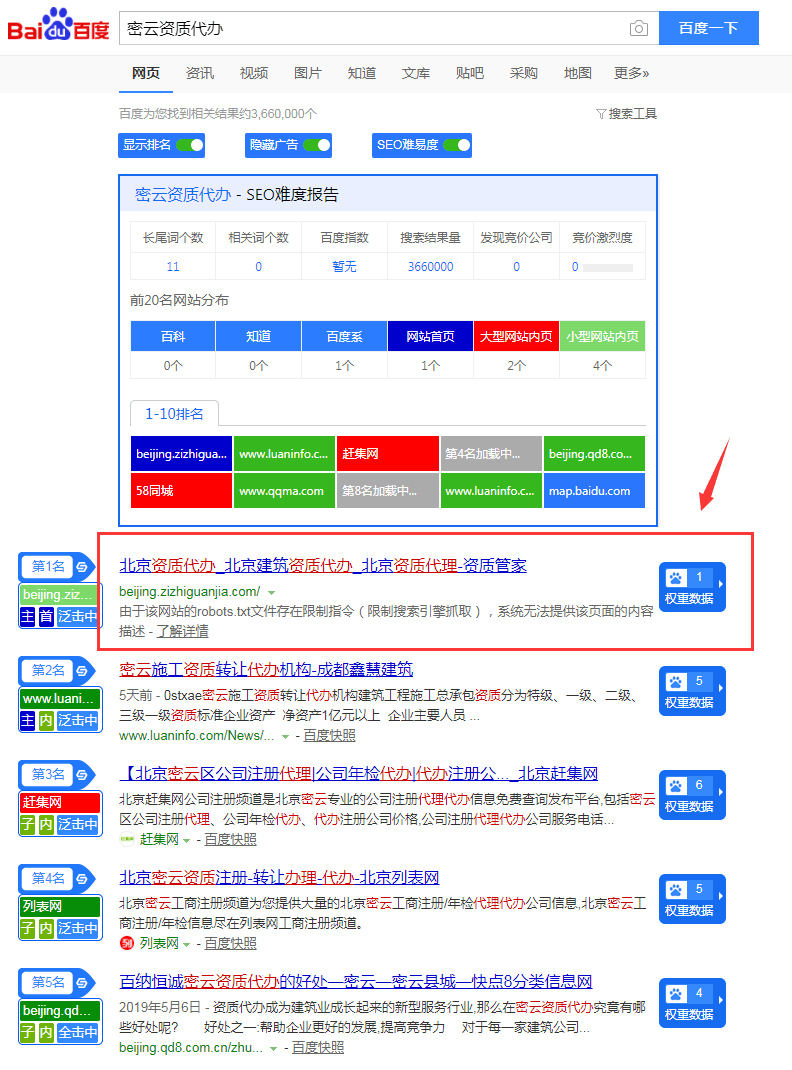The image size is (792, 1070).
Task: Expand dropdown arrow after 赶集网 source
Action: point(186,841)
